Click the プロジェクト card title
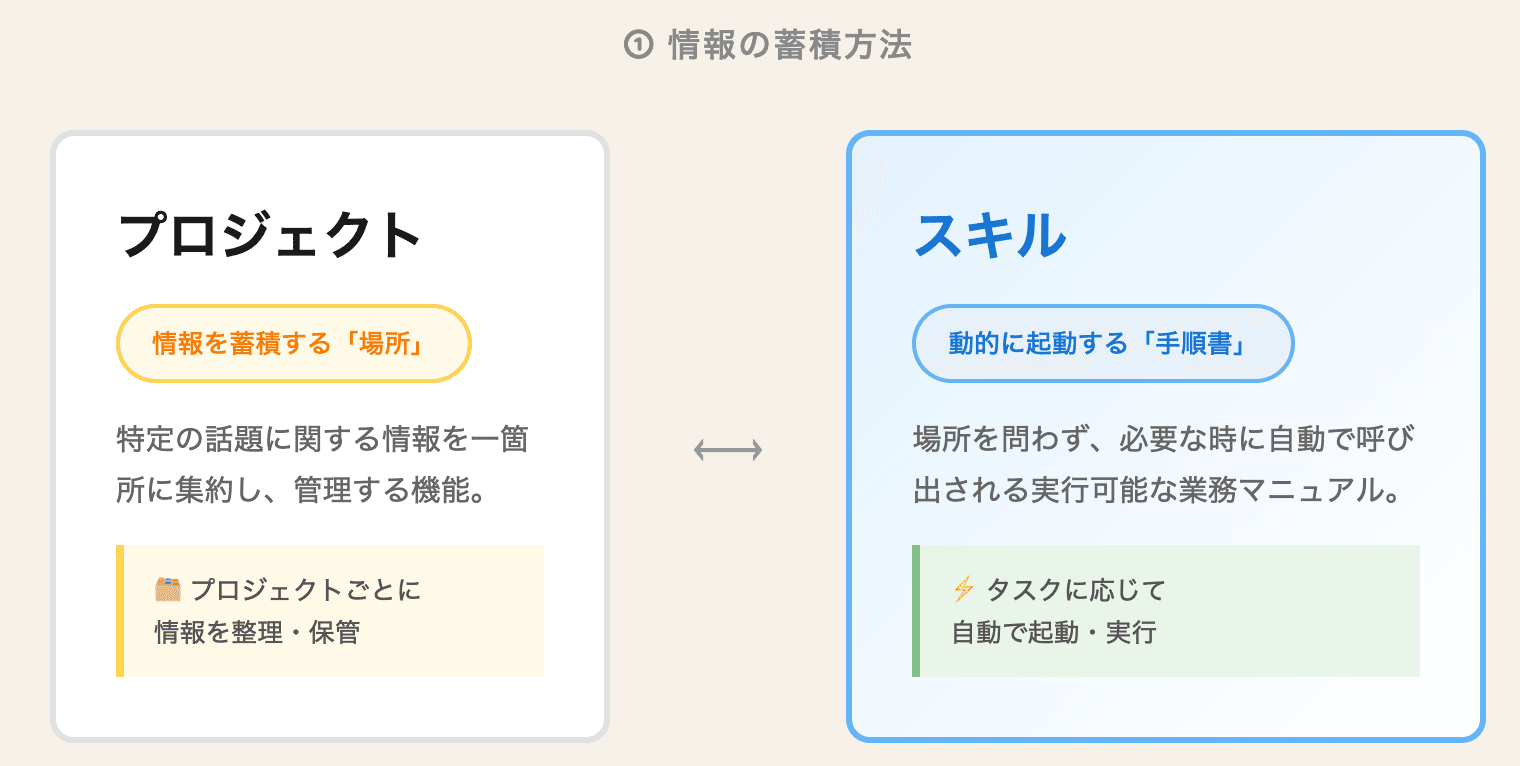1520x766 pixels. 270,236
